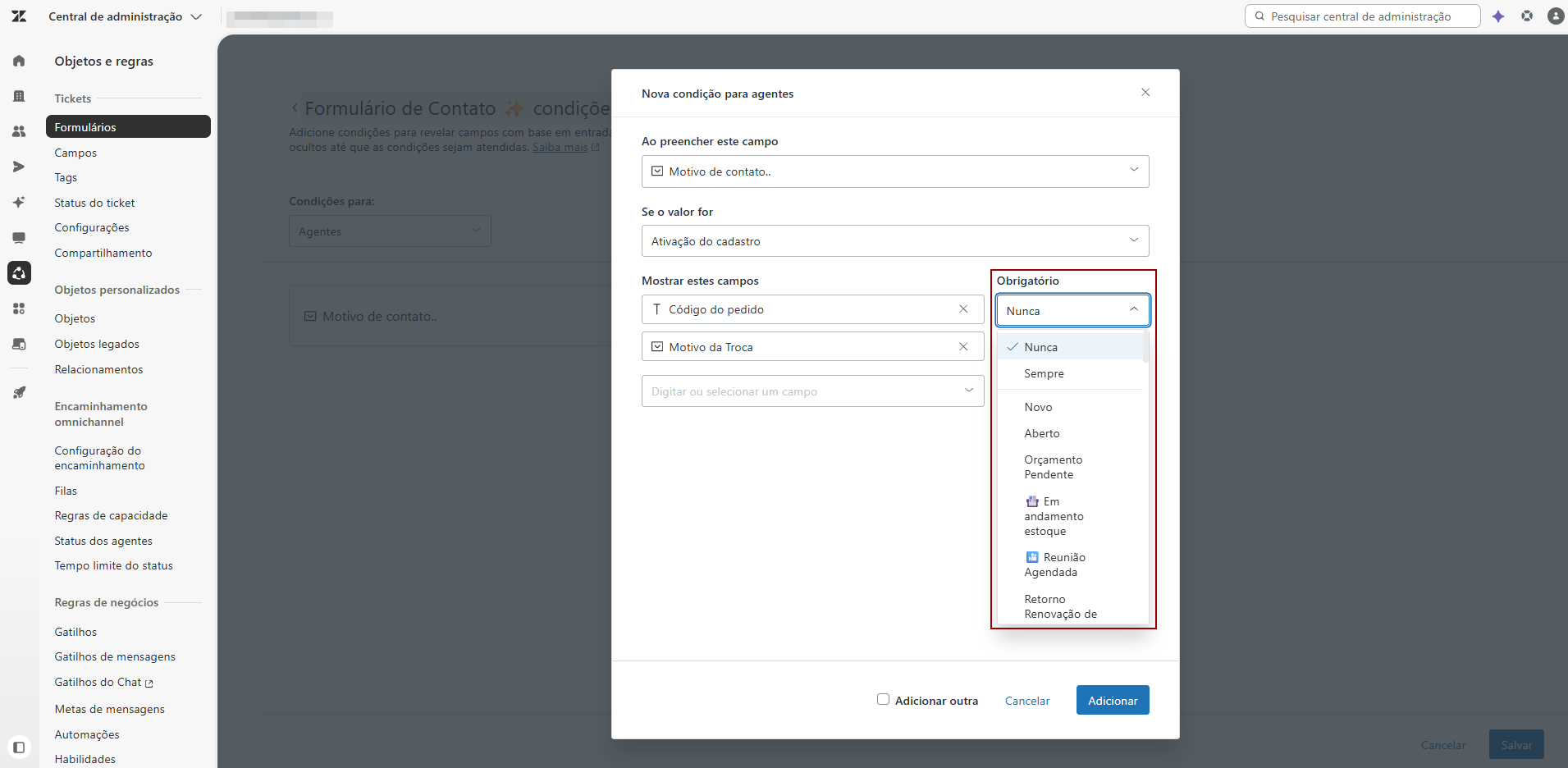Select the Objects and rules sidebar icon
The height and width of the screenshot is (768, 1568).
click(x=19, y=273)
